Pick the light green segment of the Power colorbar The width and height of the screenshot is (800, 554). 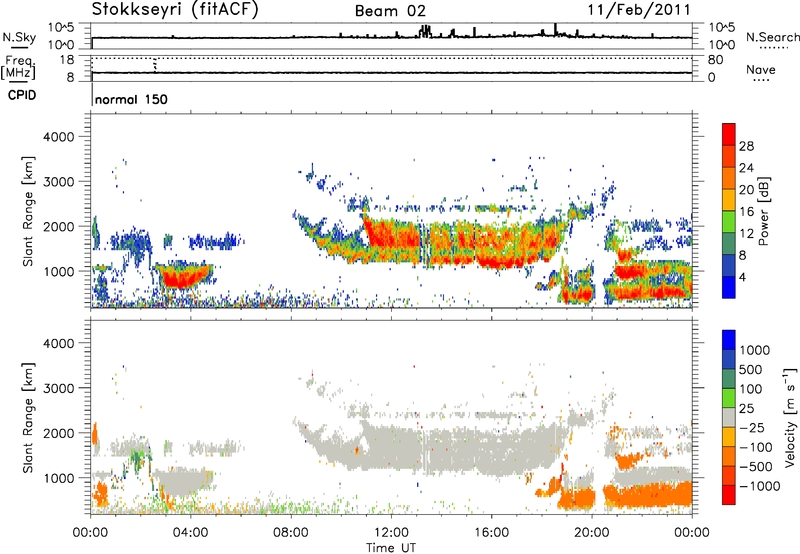pos(729,222)
